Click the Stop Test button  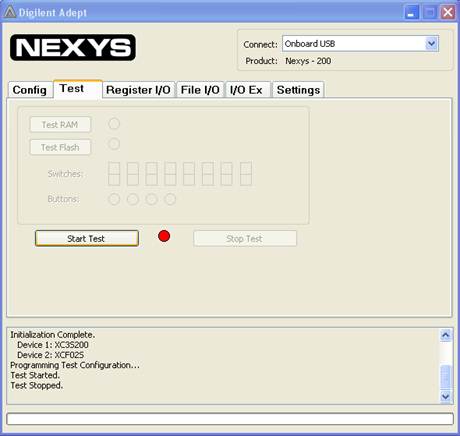(245, 239)
